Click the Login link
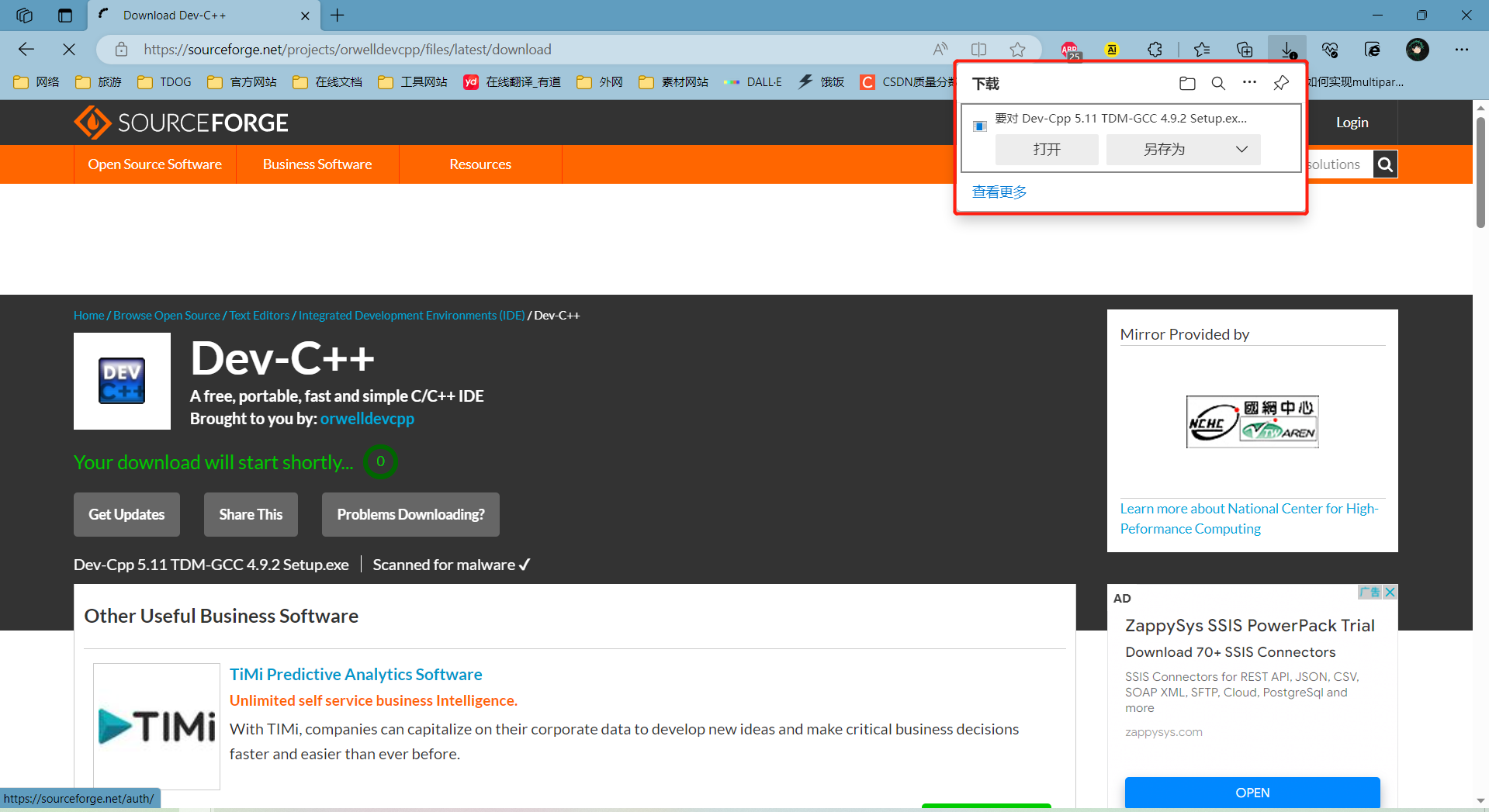This screenshot has height=812, width=1489. click(1352, 123)
